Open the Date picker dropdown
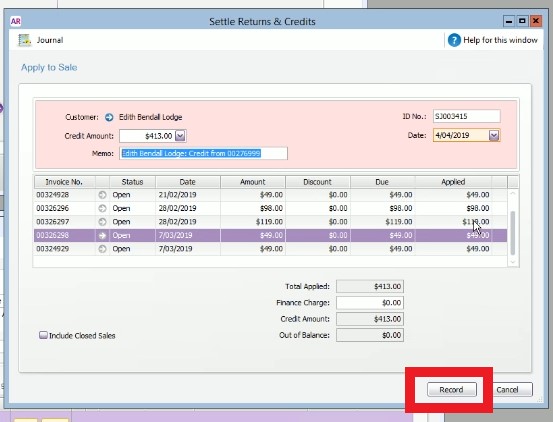The image size is (553, 422). point(494,135)
